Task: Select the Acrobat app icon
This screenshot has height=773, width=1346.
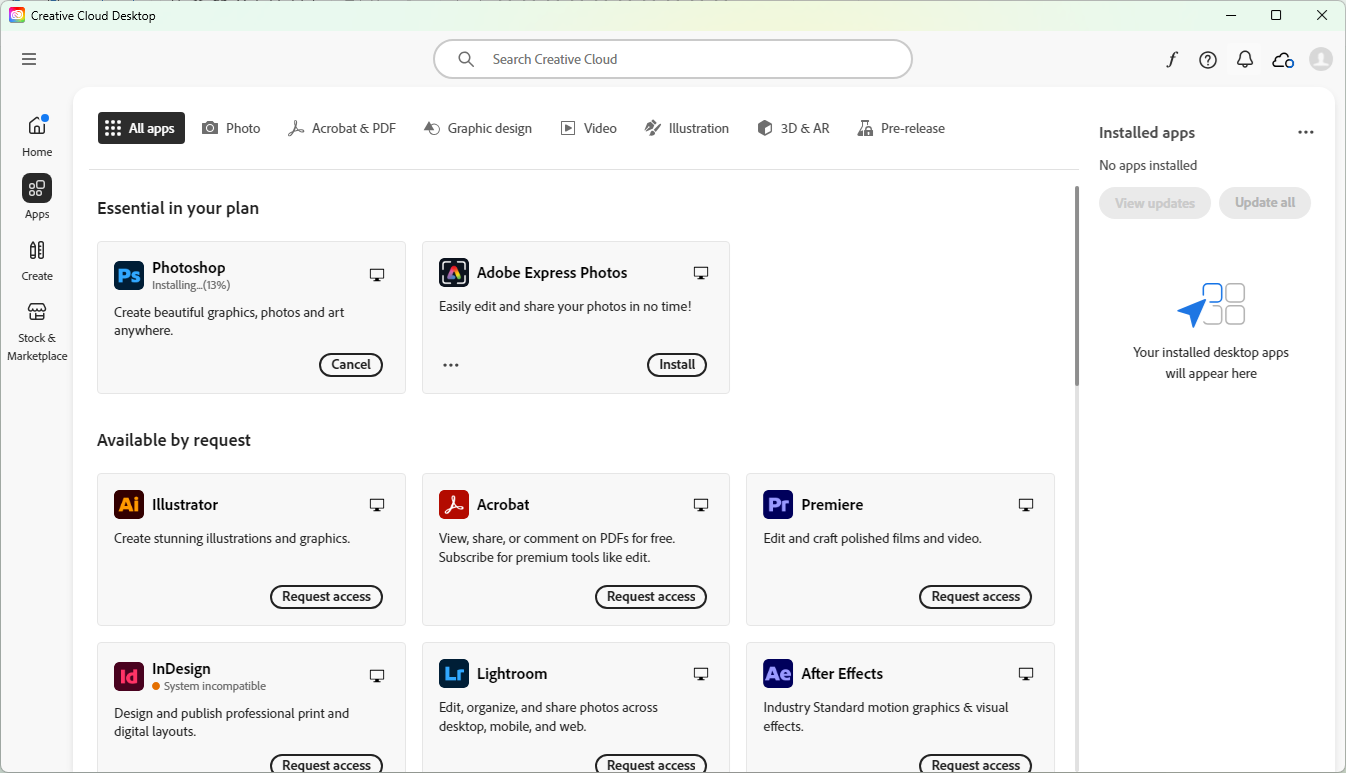Action: (453, 504)
